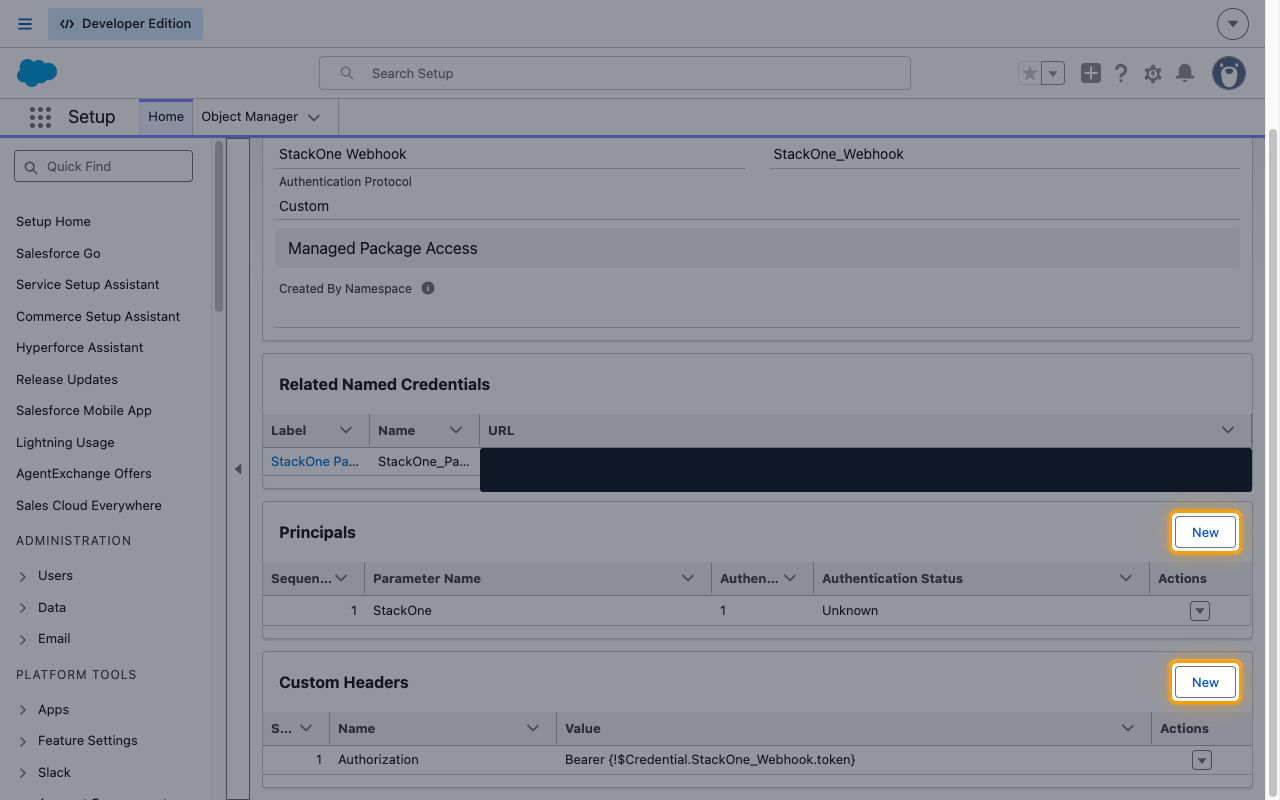This screenshot has width=1280, height=800.
Task: Open Lightning Usage in the sidebar
Action: coord(65,443)
